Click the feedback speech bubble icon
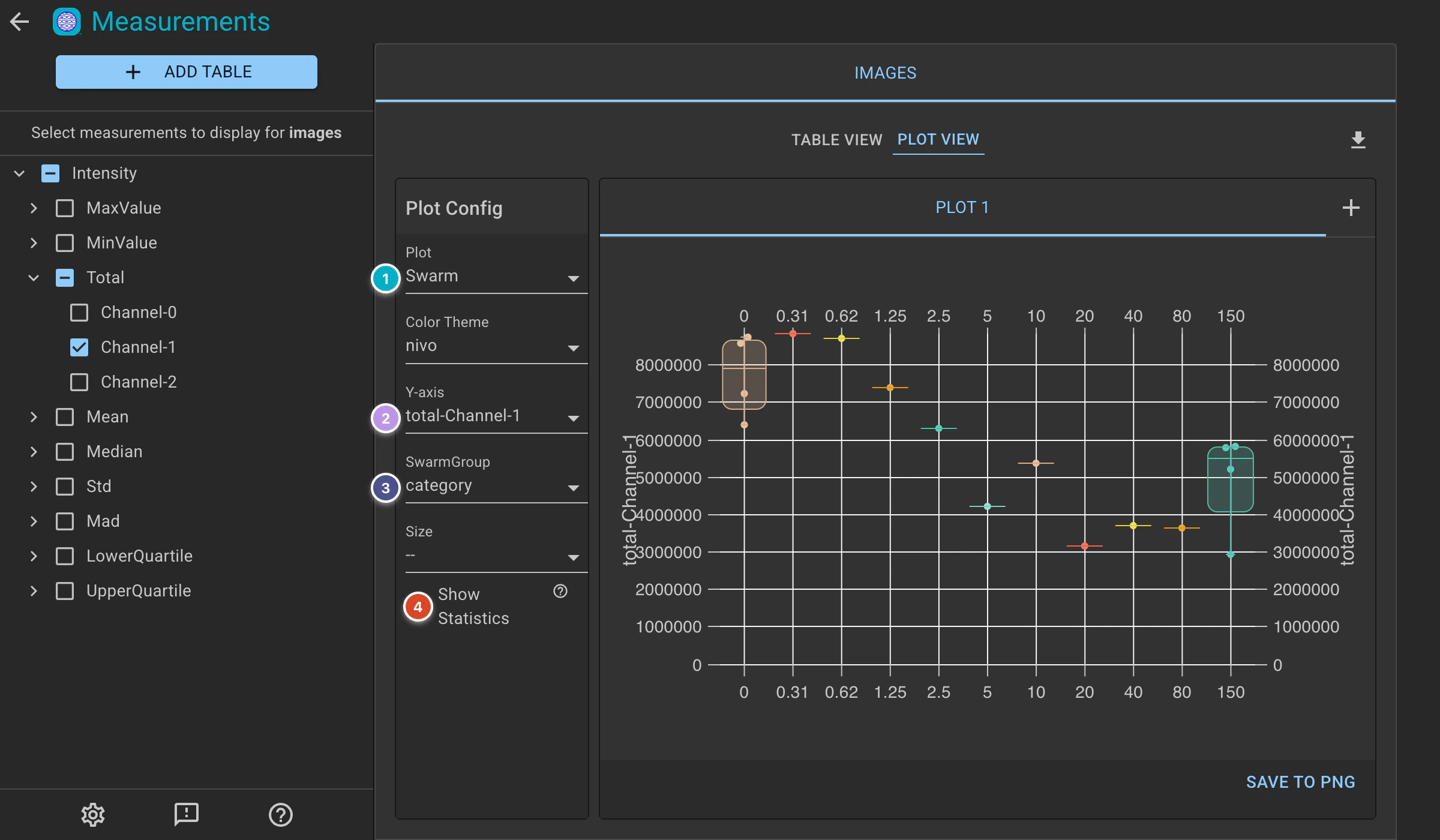 point(187,814)
